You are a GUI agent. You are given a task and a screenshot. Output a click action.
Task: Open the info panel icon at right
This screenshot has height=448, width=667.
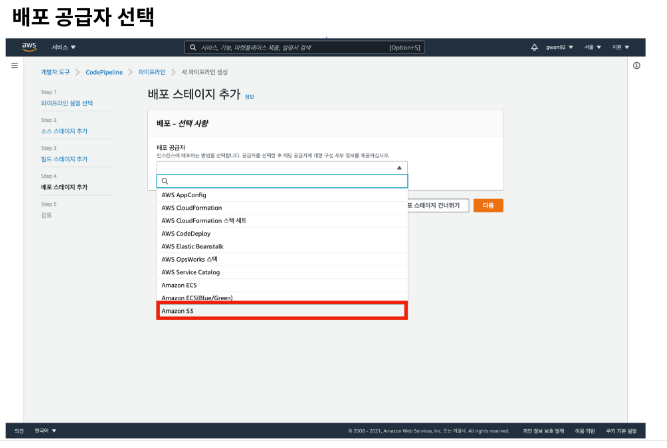click(x=636, y=66)
